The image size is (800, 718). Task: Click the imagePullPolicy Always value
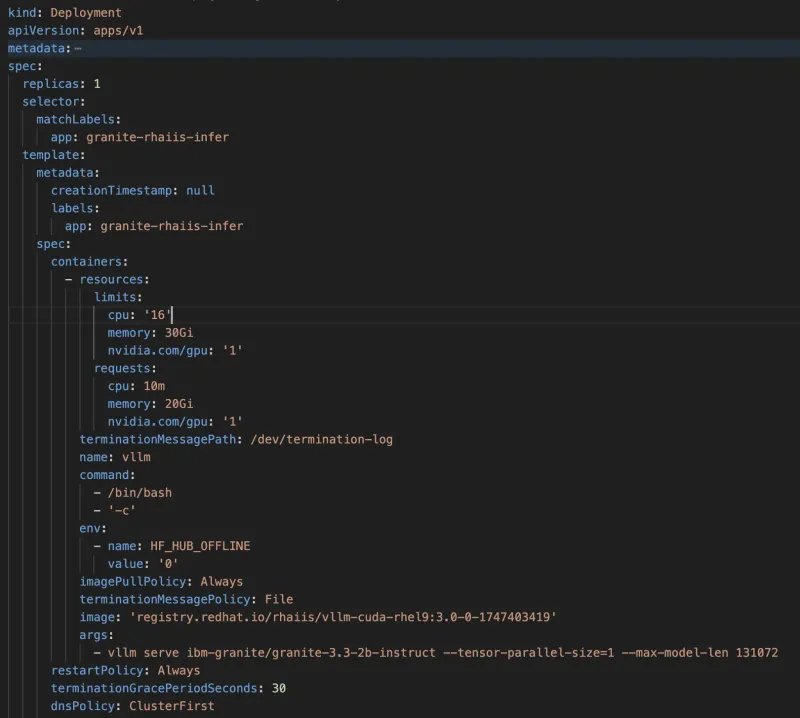[221, 581]
